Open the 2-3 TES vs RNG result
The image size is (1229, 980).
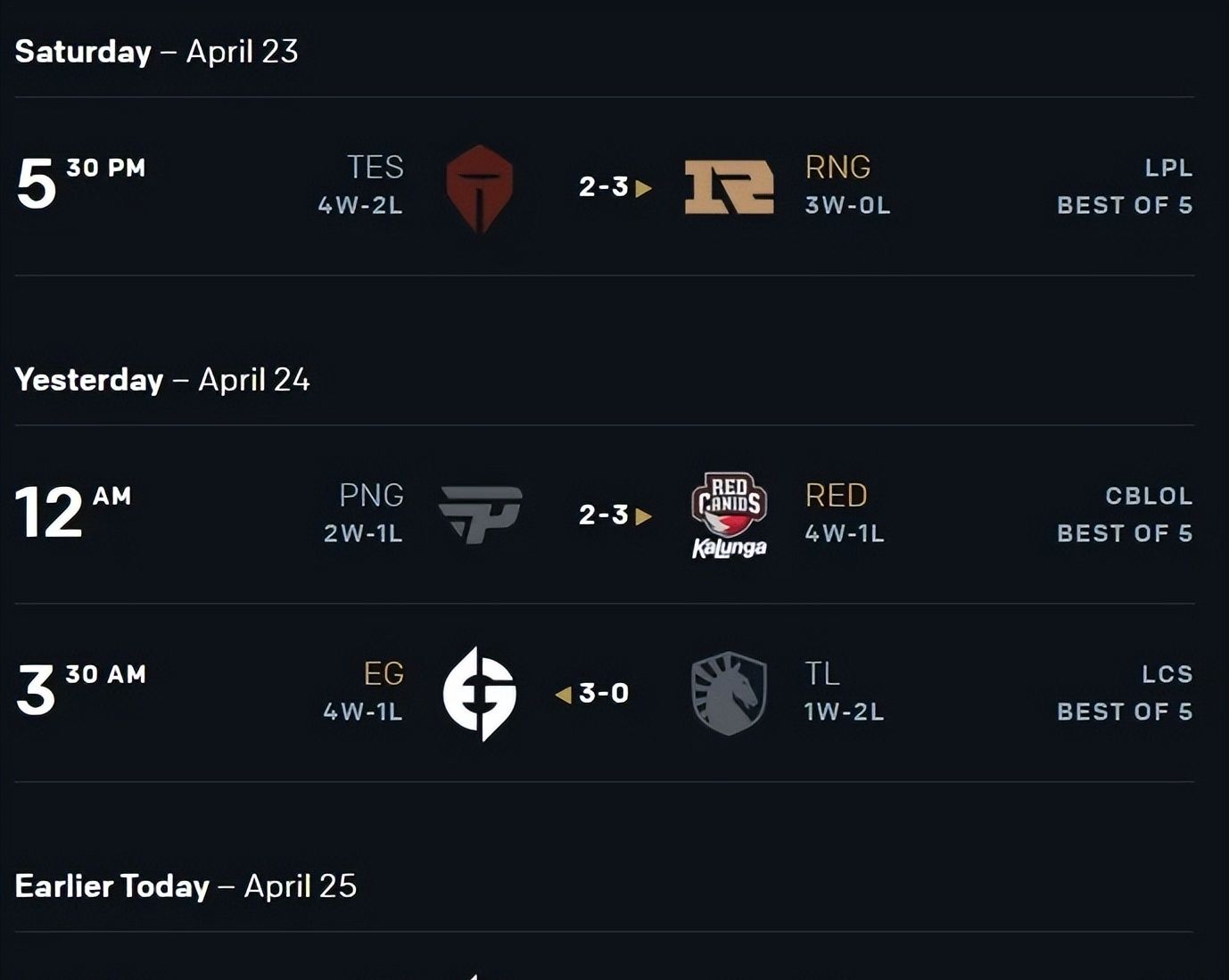pyautogui.click(x=604, y=186)
